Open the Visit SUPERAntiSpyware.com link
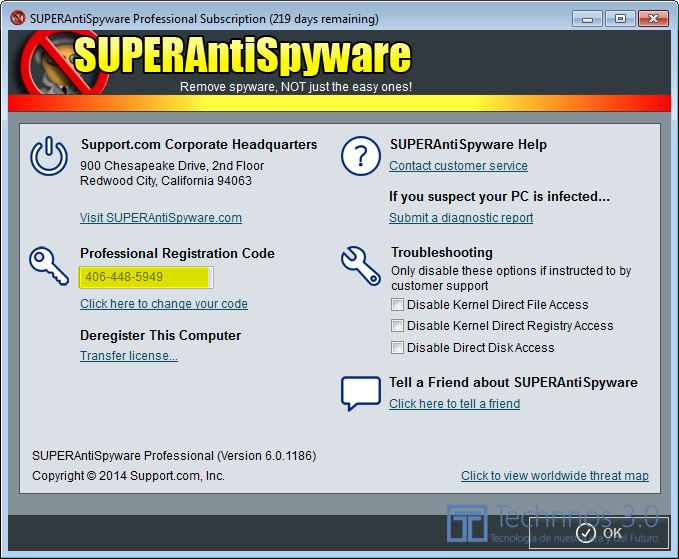679x559 pixels. (x=161, y=217)
